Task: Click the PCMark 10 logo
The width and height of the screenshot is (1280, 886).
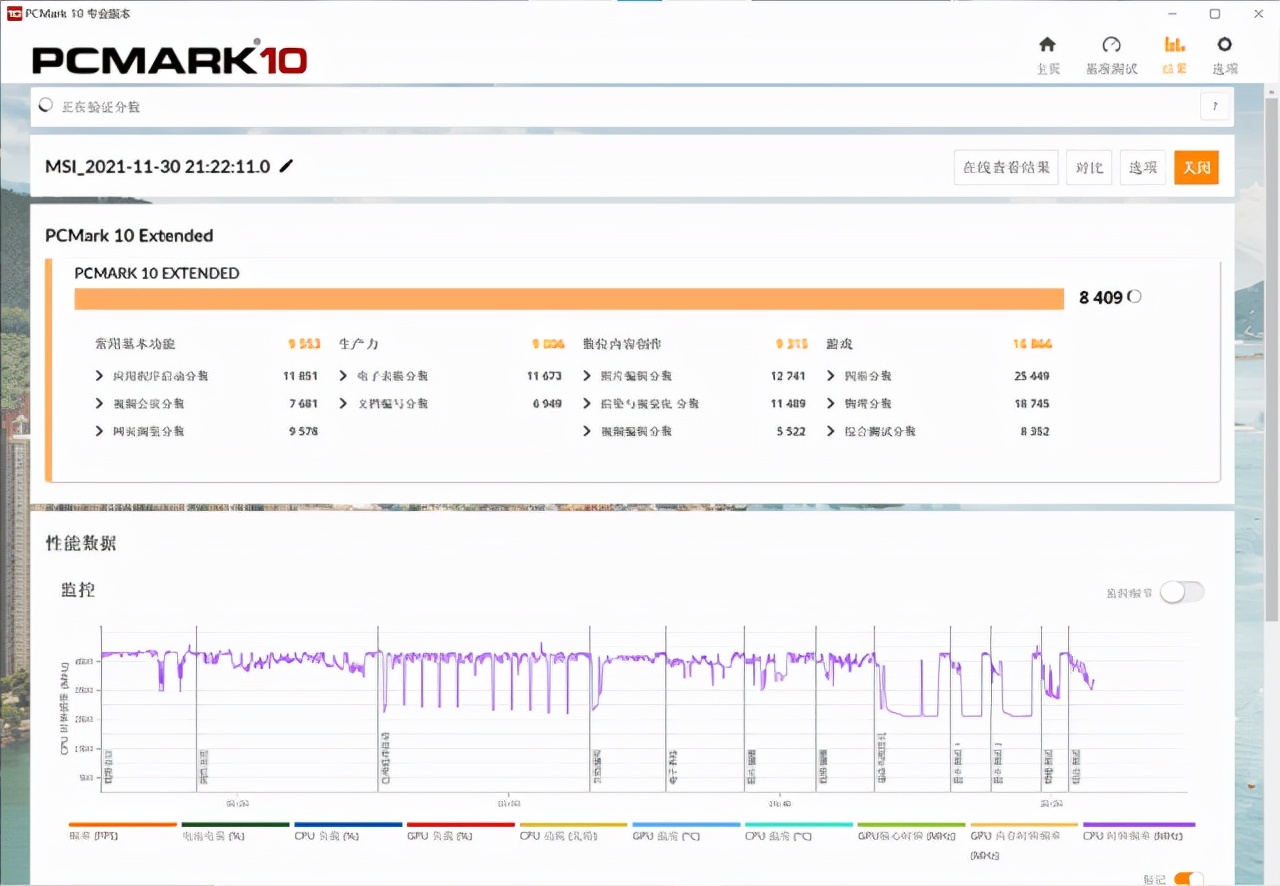Action: [169, 58]
